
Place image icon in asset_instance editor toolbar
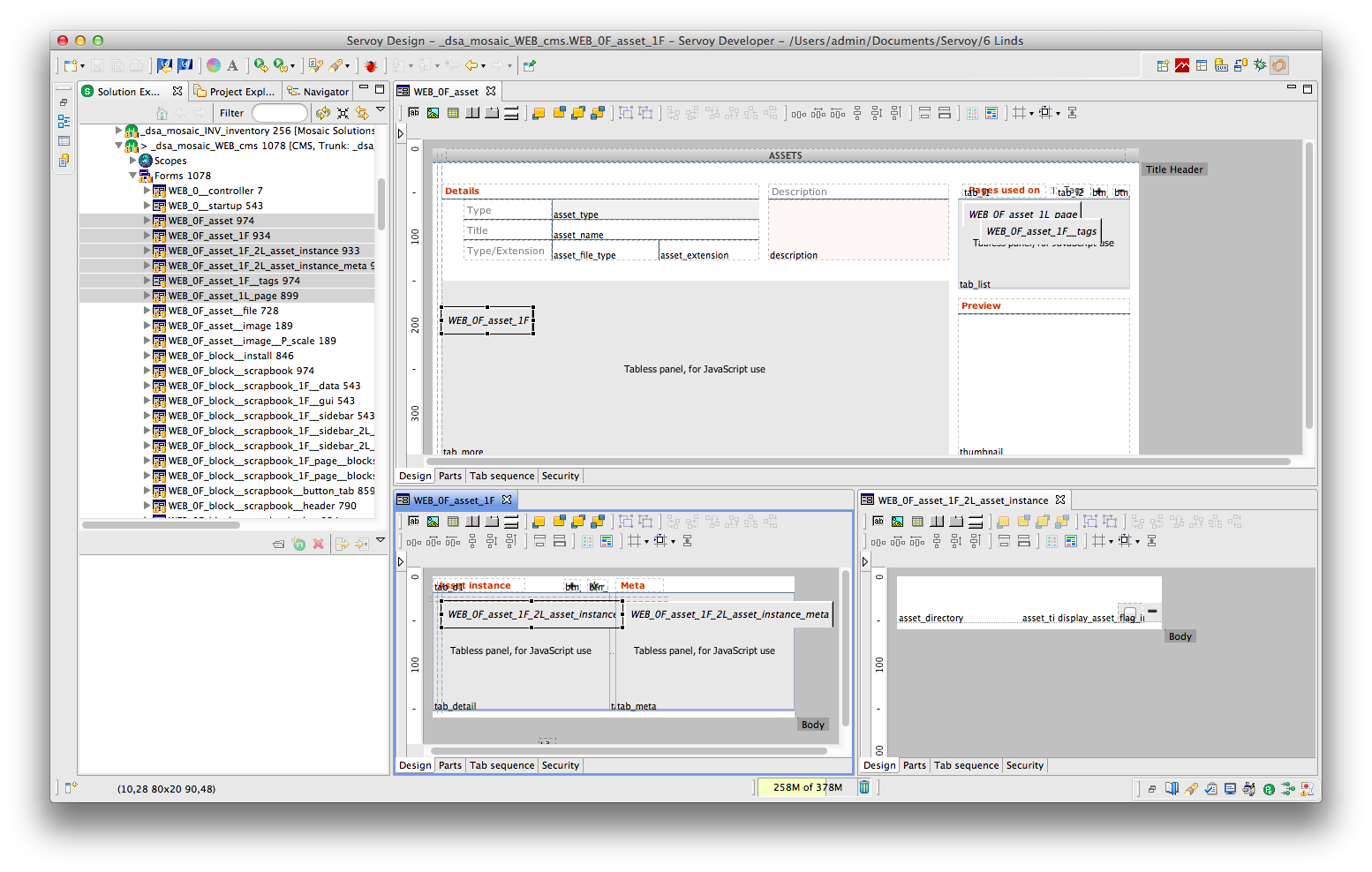click(x=897, y=522)
